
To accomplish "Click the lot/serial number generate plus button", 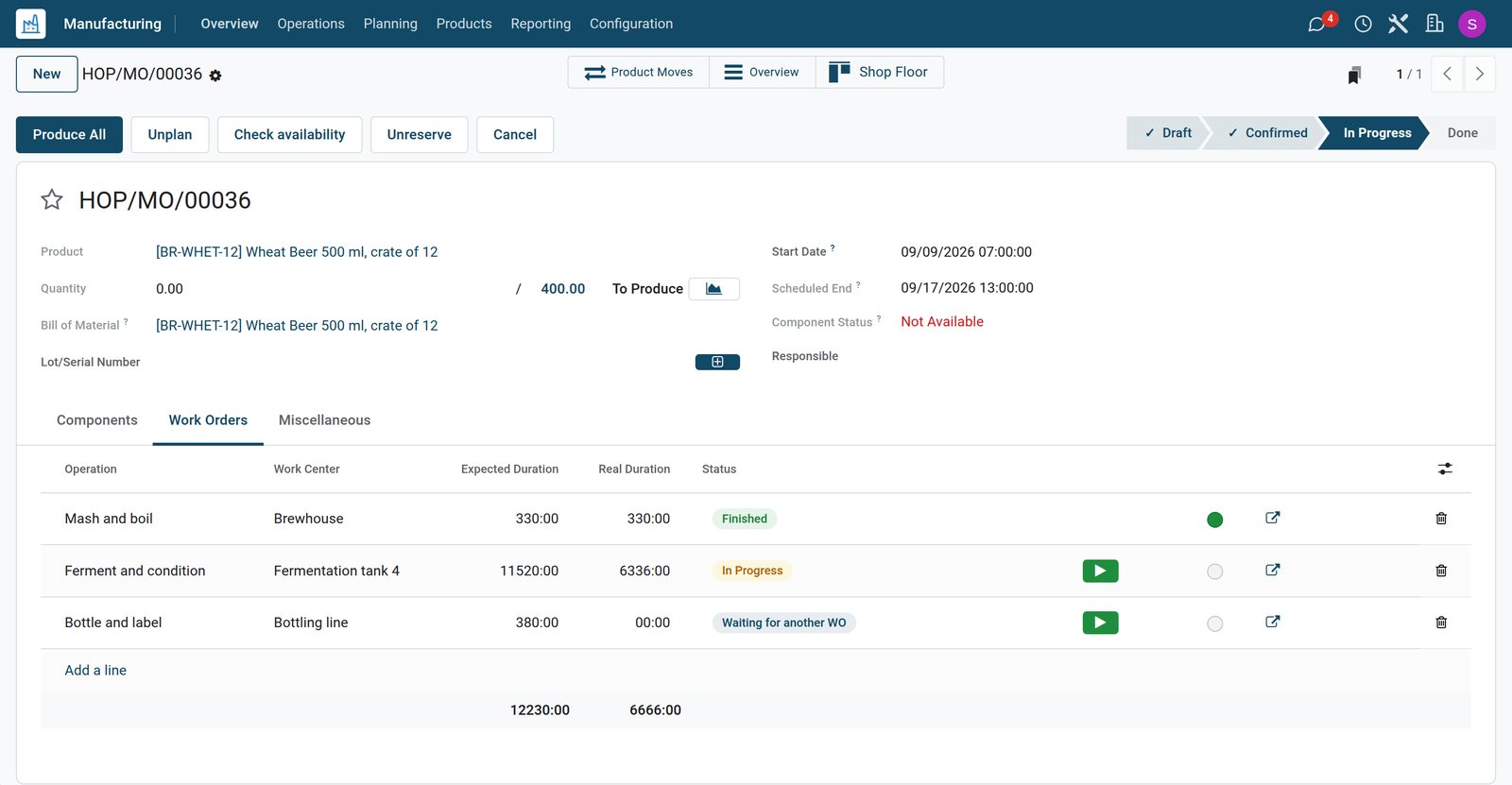I will coord(717,362).
